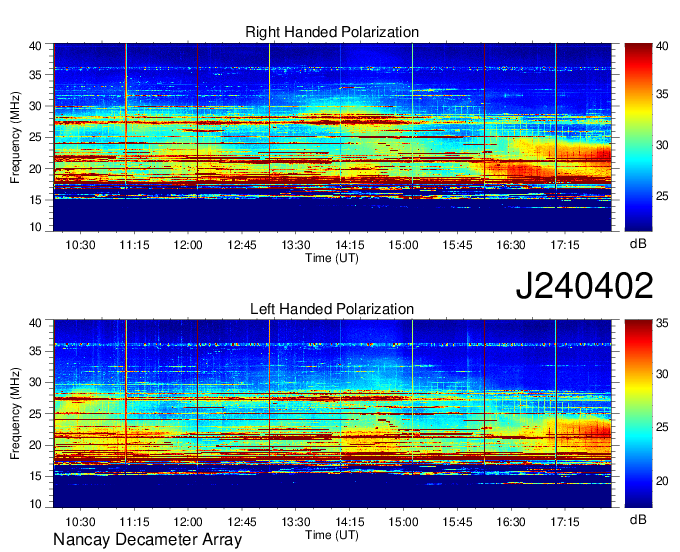Image resolution: width=680 pixels, height=552 pixels.
Task: Click the 35 MHz frequency tick of the right-handed plot
Action: point(36,75)
